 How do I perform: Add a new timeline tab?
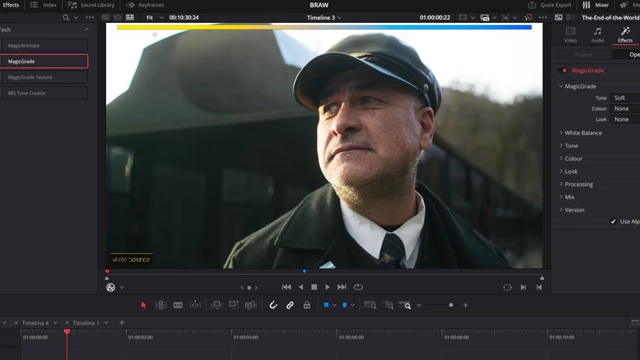point(122,322)
